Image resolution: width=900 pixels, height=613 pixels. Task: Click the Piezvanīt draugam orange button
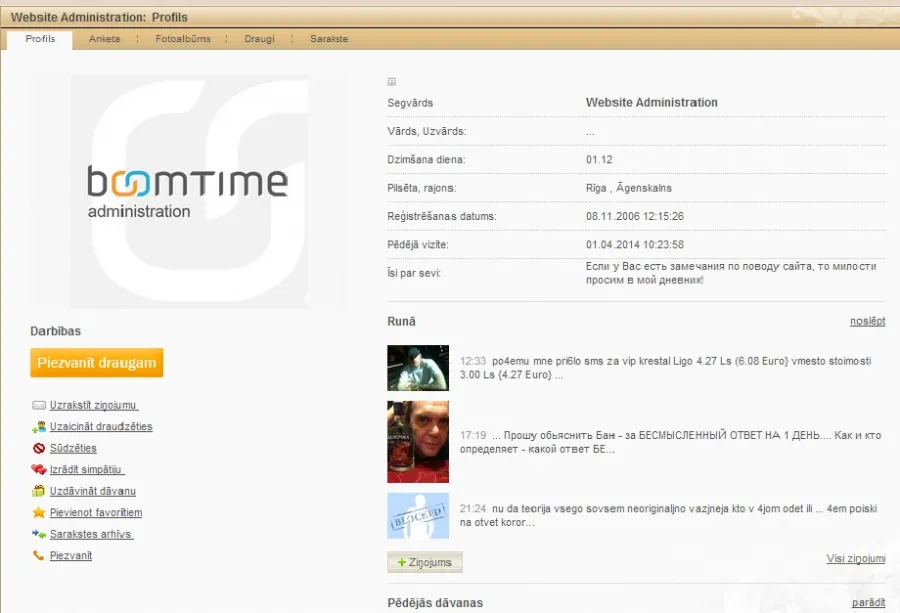pyautogui.click(x=96, y=363)
